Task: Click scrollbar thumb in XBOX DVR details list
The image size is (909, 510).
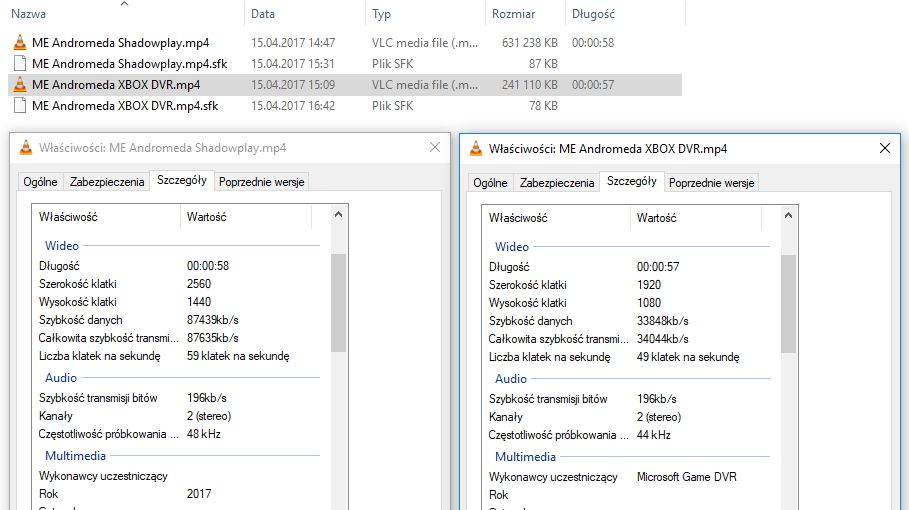Action: click(x=789, y=300)
